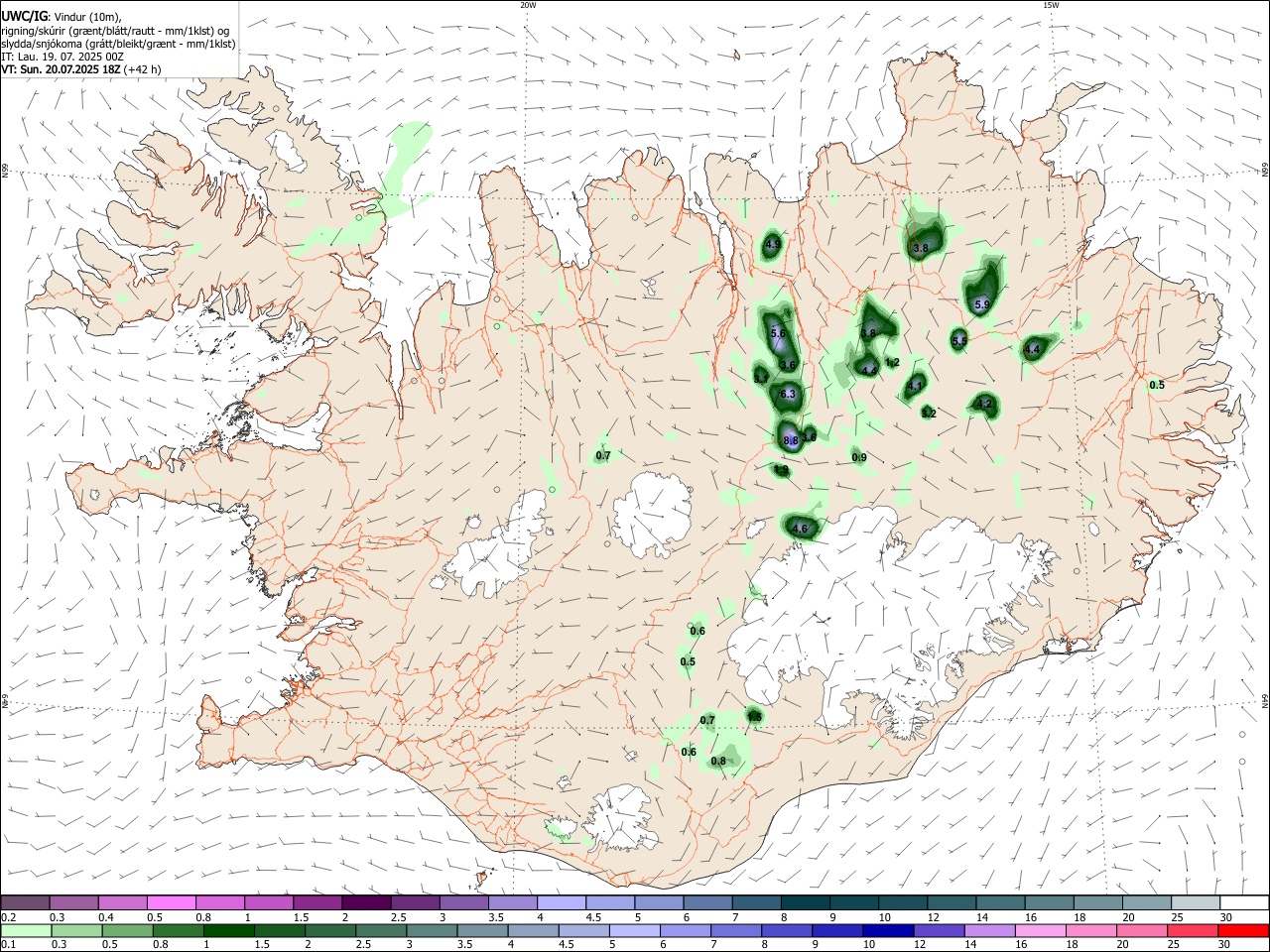Screen dimensions: 1270x952
Task: Click the 4.6 value beside the glacier edge
Action: (800, 530)
